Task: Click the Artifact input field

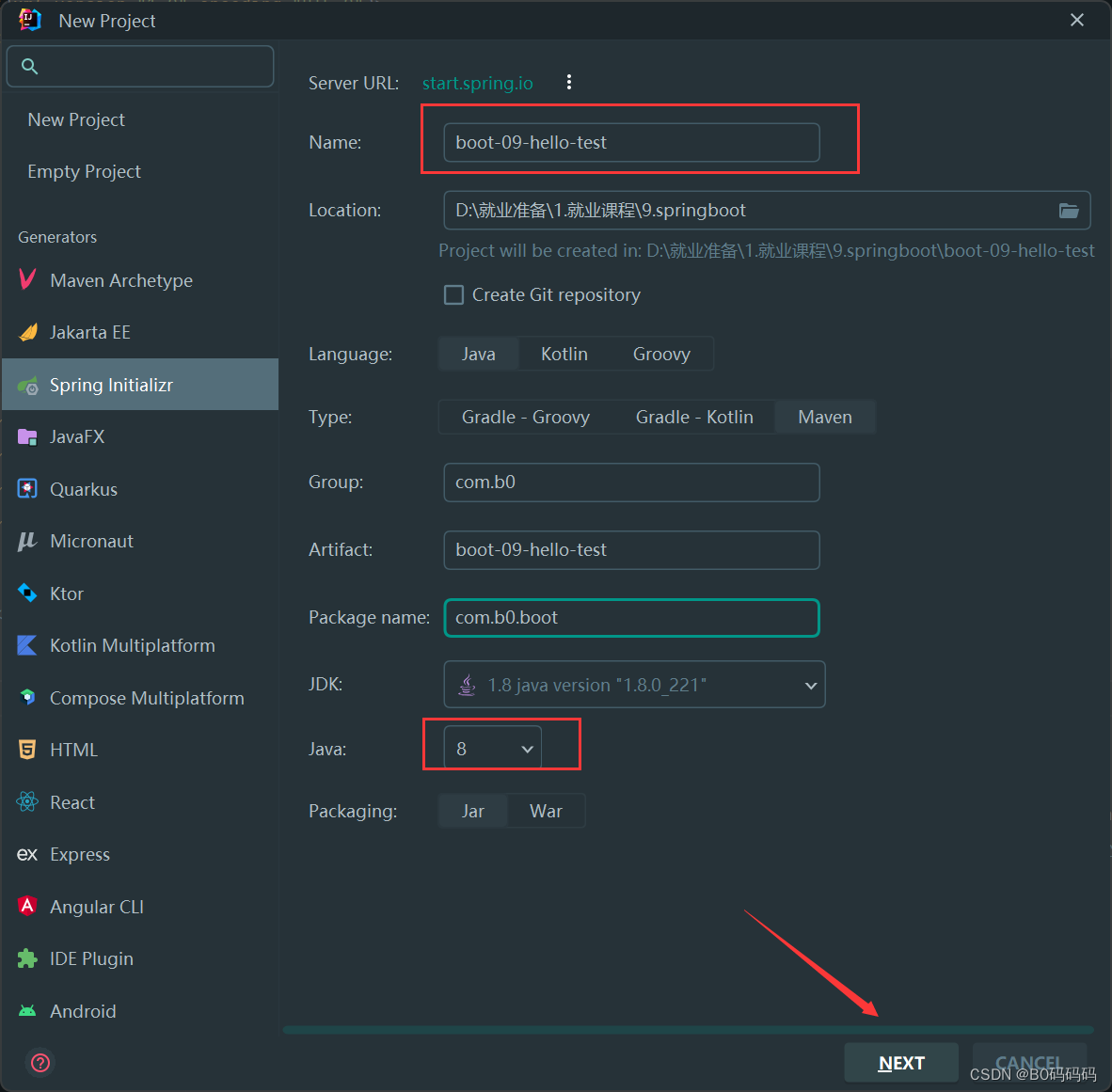Action: (631, 549)
